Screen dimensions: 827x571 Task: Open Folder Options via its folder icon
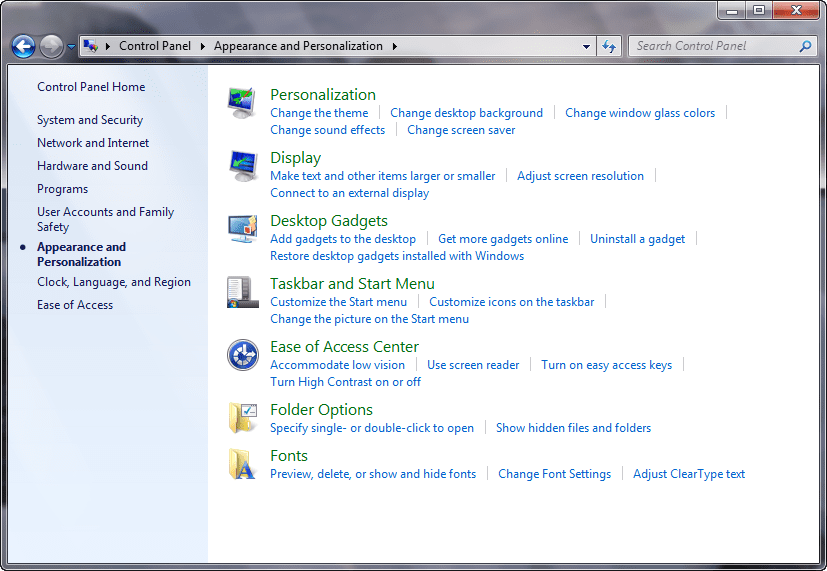click(243, 418)
